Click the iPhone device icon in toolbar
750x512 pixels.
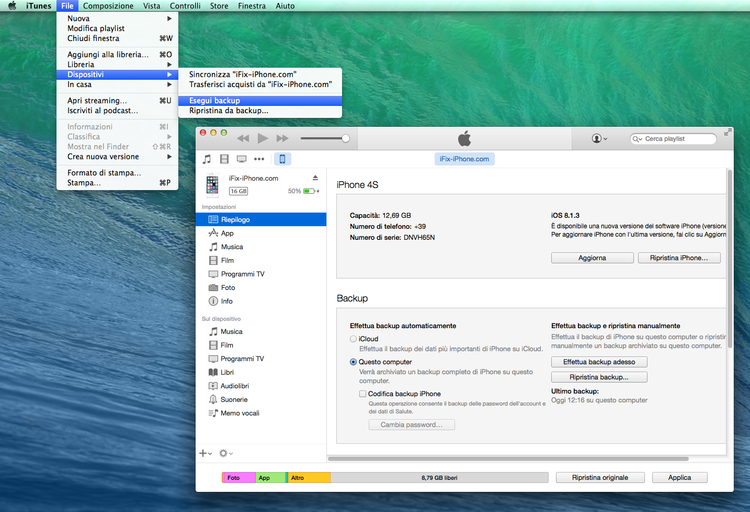282,159
